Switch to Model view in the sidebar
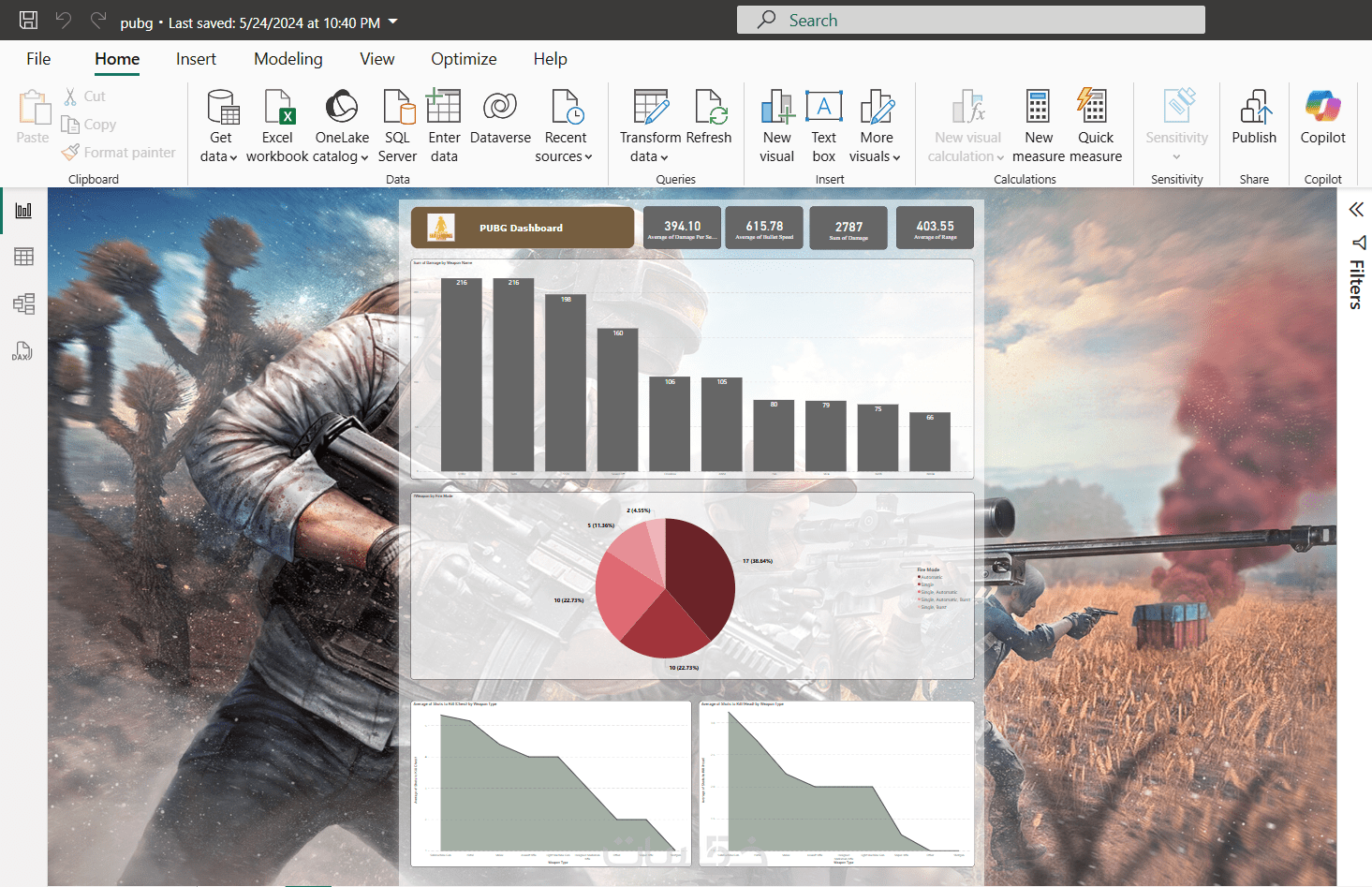 tap(23, 303)
